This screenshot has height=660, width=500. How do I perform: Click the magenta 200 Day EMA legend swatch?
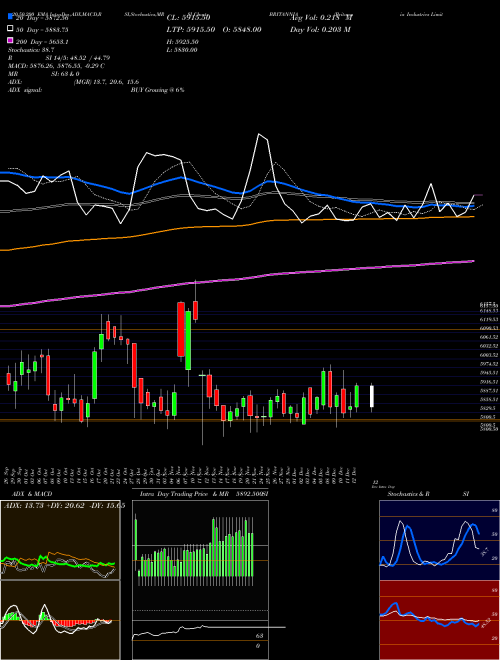(11, 41)
